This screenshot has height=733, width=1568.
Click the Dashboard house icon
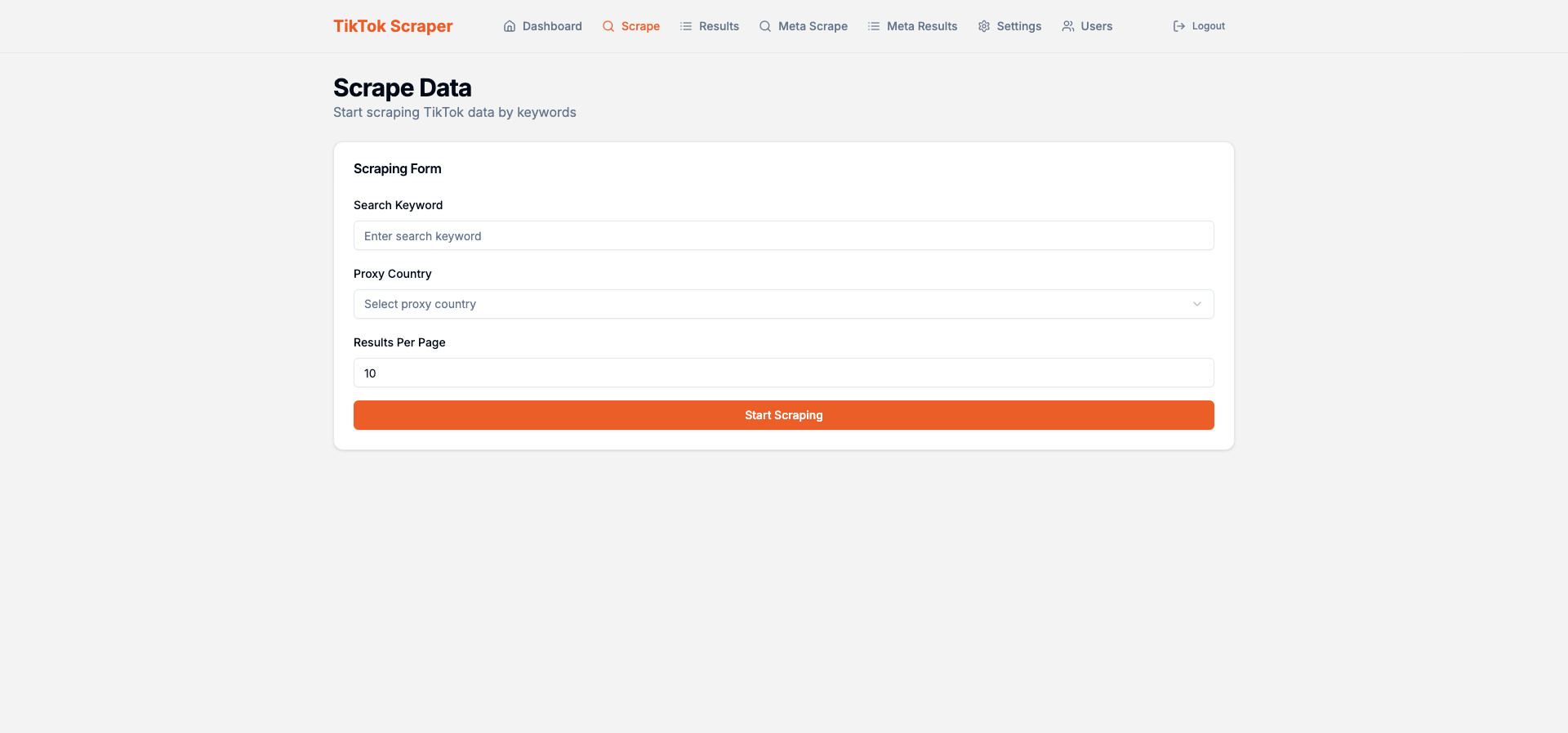pos(510,26)
